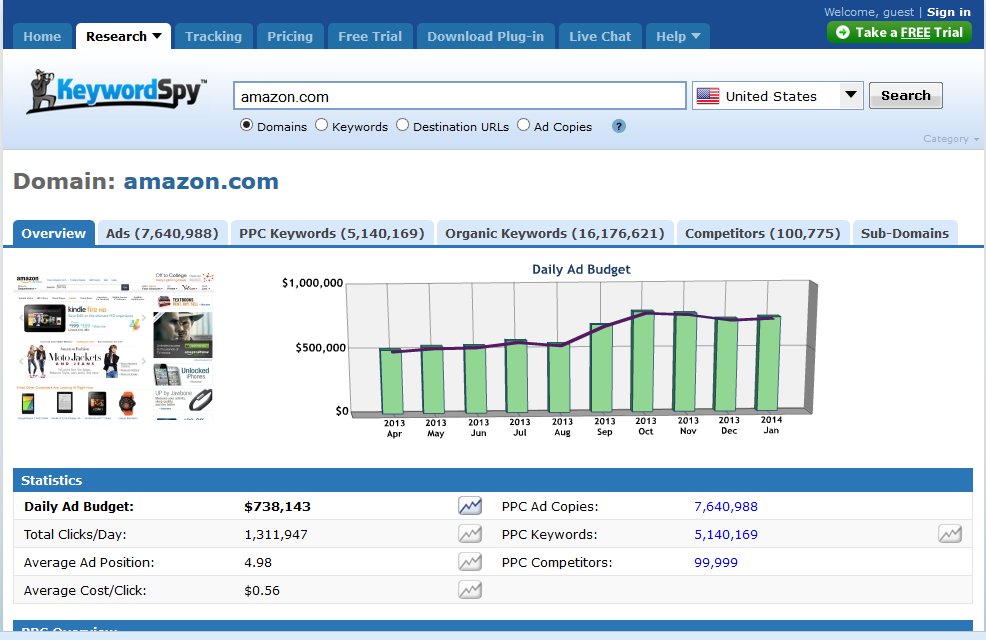Click the amazon.com search input field
This screenshot has width=986, height=640.
(459, 96)
